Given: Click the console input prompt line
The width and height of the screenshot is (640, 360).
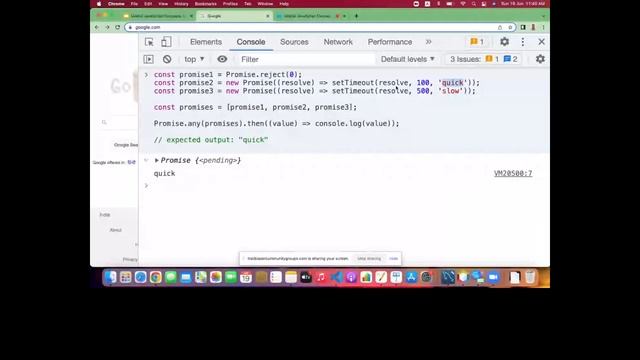Looking at the screenshot, I should point(344,186).
